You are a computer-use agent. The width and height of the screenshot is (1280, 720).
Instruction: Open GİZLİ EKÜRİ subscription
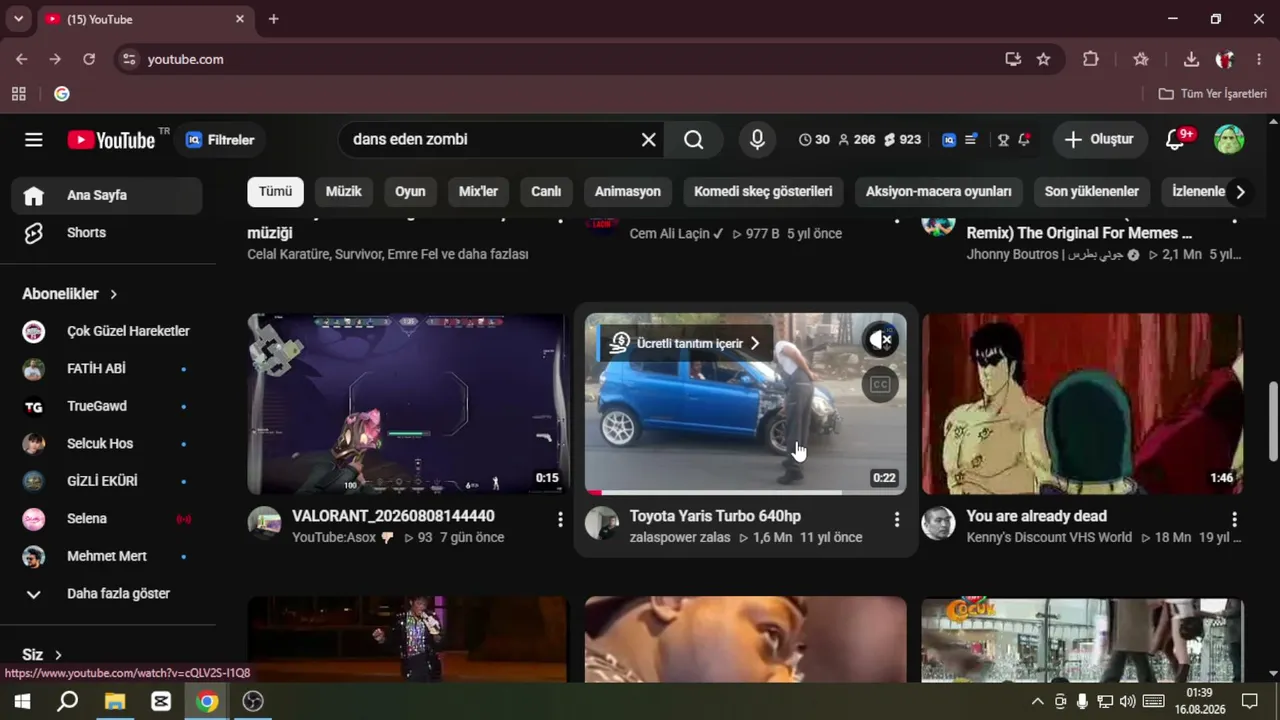coord(107,481)
